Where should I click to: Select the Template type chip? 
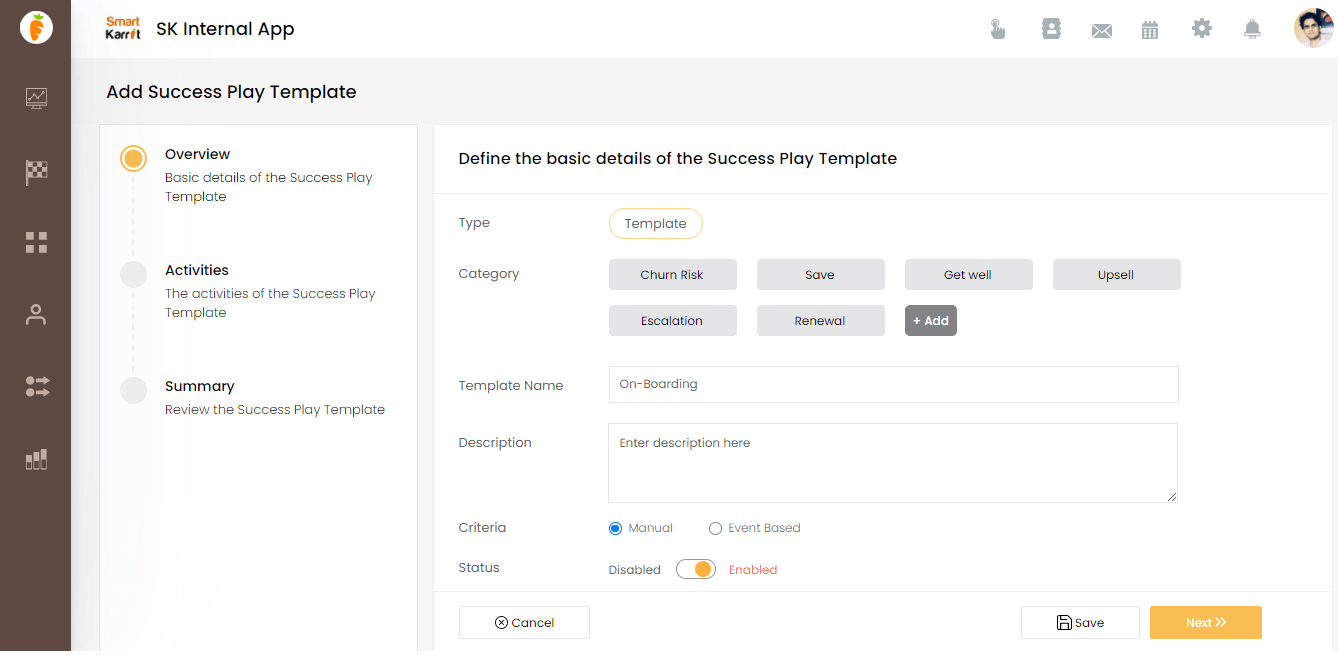pyautogui.click(x=656, y=224)
